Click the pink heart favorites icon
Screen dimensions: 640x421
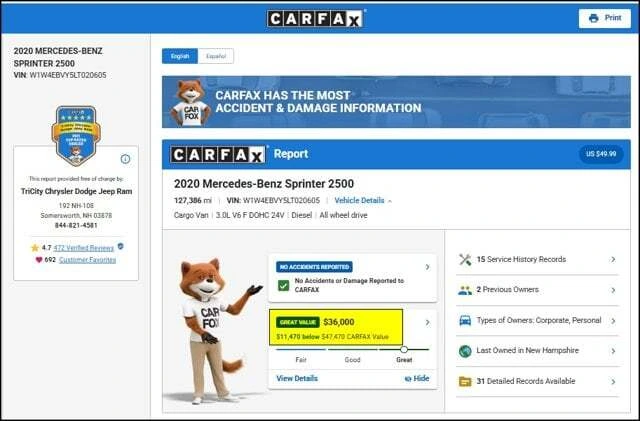point(39,260)
